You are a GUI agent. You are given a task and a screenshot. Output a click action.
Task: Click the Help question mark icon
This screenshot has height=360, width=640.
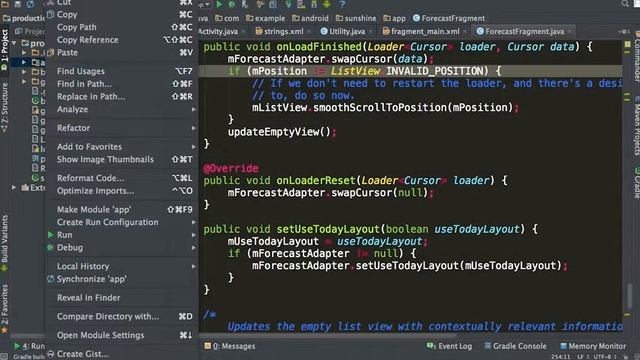point(342,4)
